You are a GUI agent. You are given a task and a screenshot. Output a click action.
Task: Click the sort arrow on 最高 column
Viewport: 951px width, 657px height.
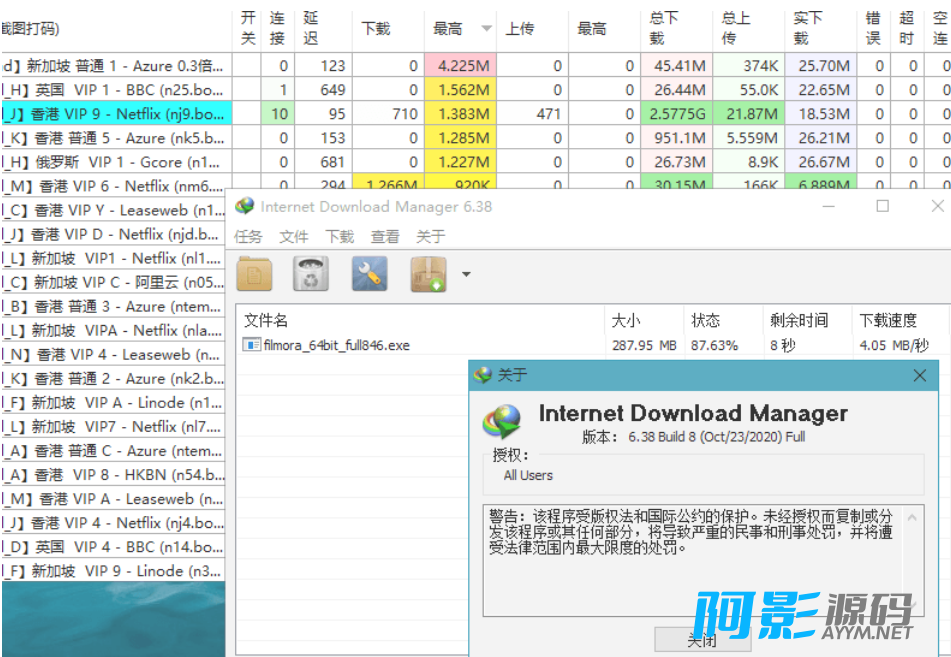486,29
